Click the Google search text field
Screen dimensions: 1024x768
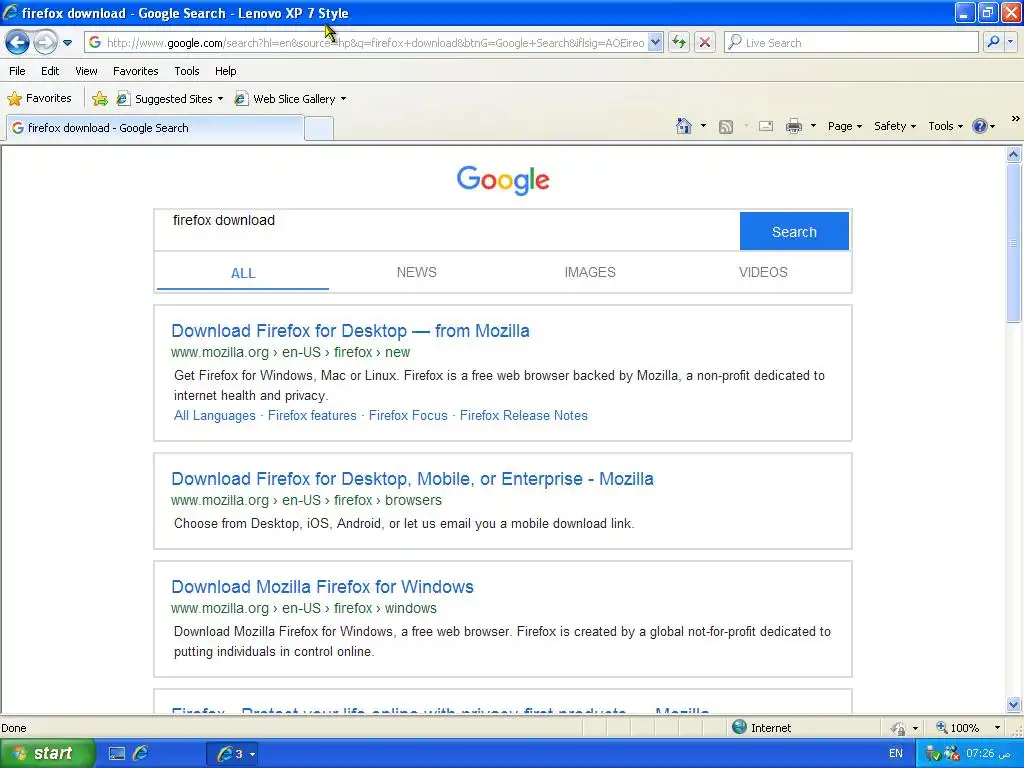click(x=447, y=230)
